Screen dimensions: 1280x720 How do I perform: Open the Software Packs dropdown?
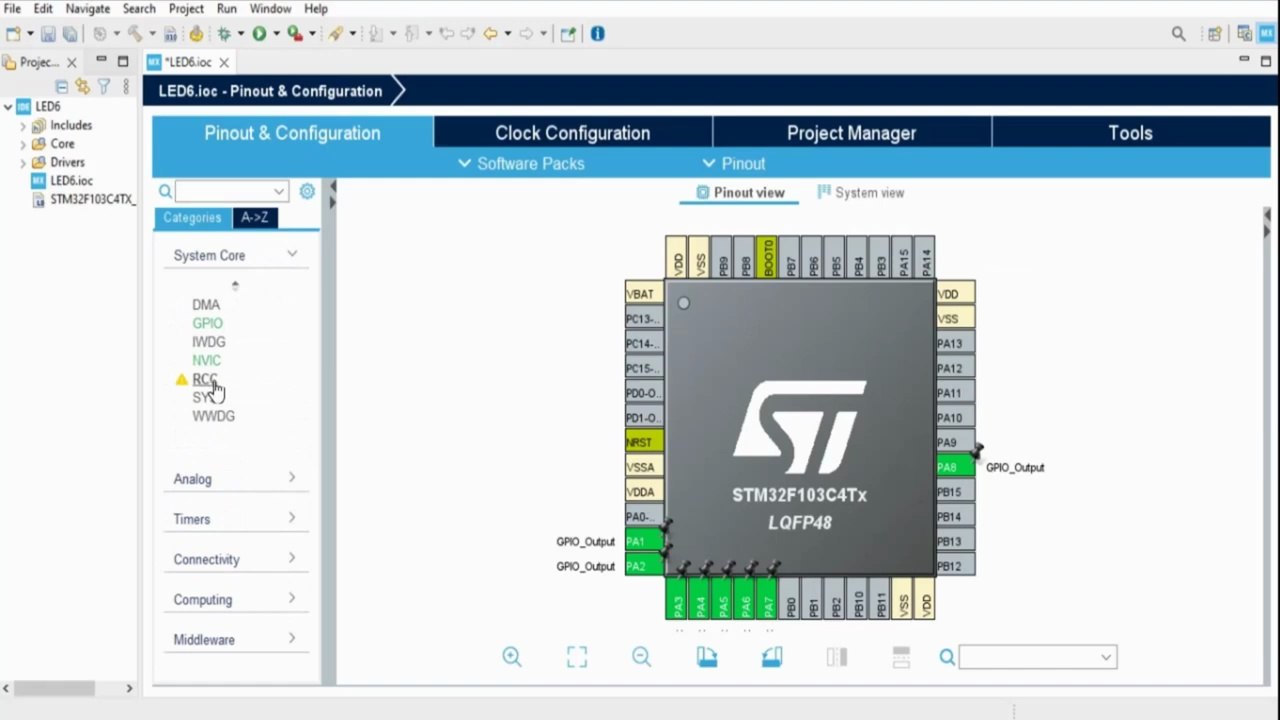coord(521,164)
